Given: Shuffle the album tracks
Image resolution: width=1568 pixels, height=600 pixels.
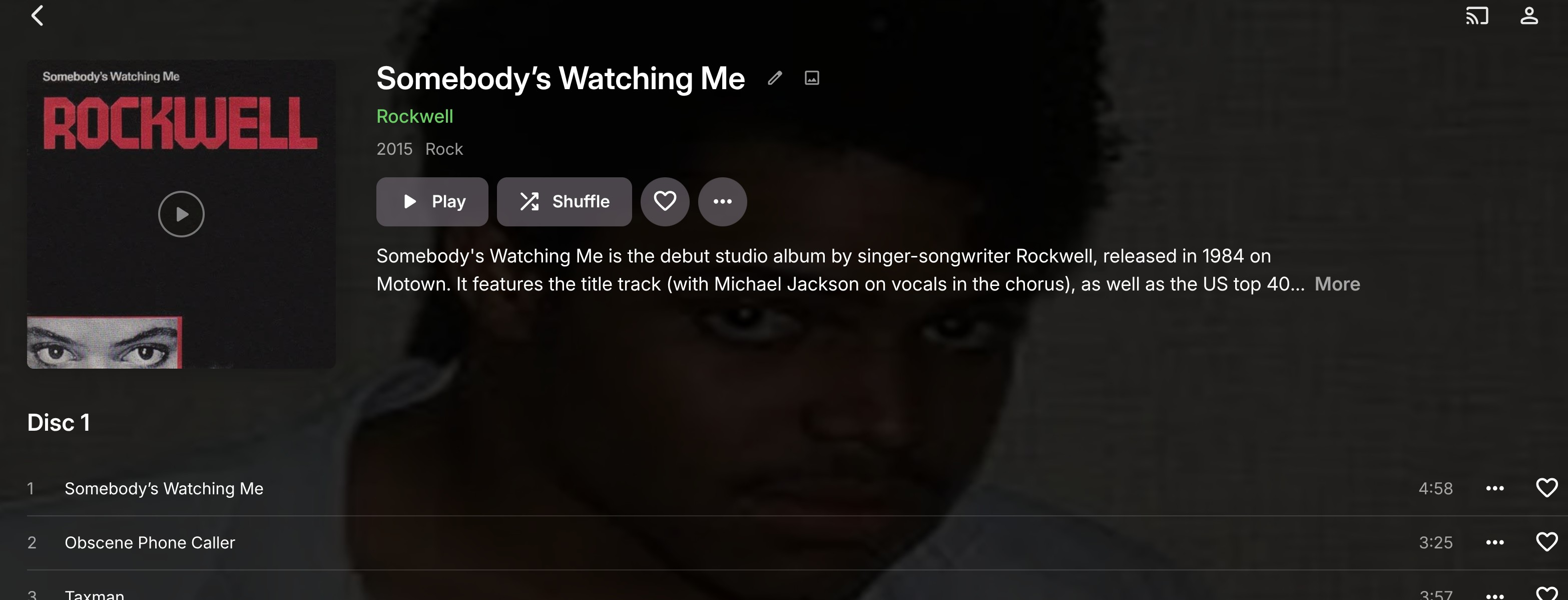Looking at the screenshot, I should pyautogui.click(x=564, y=202).
